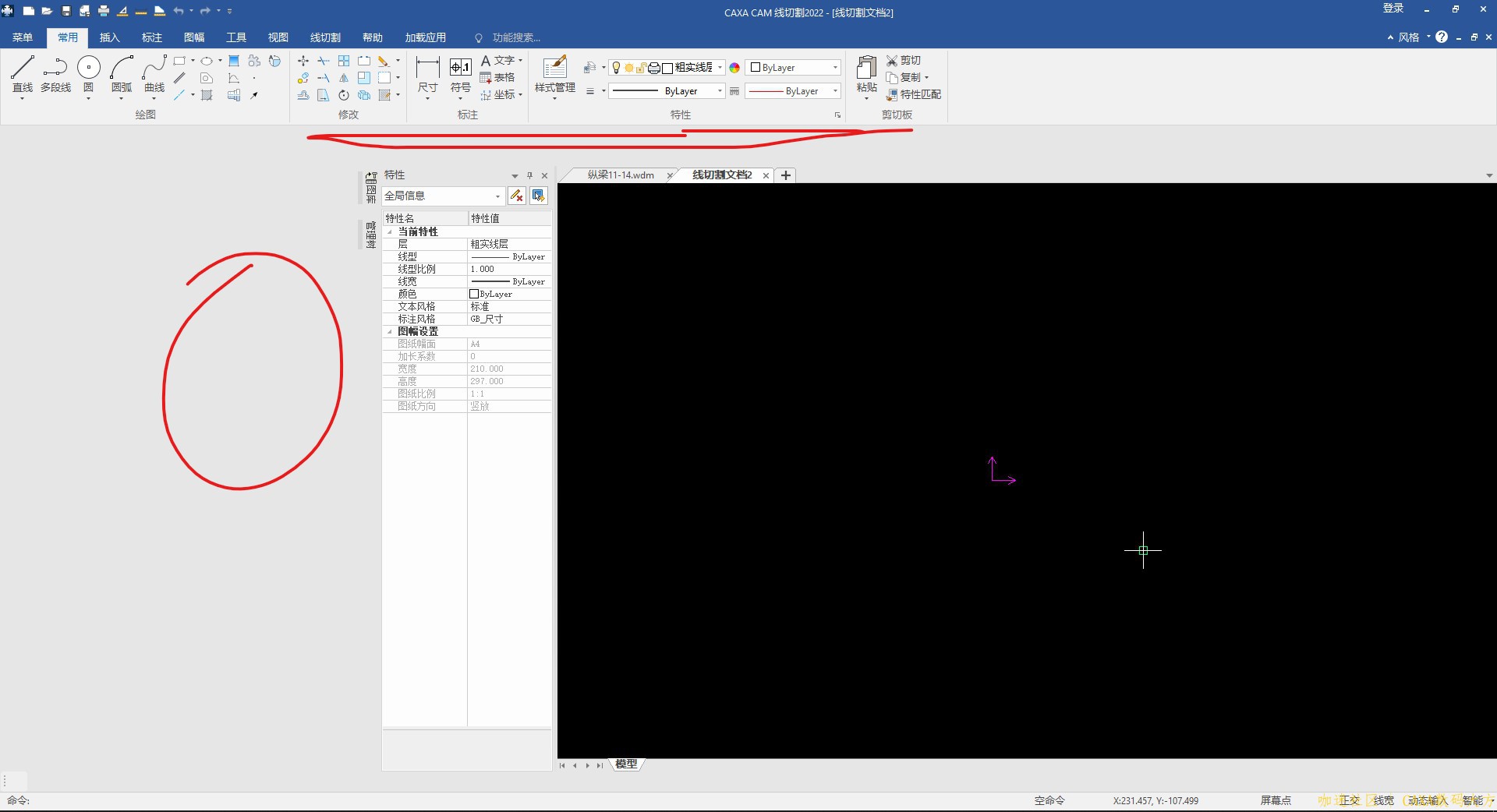Viewport: 1497px width, 812px height.
Task: Open the 粗实线层 layer dropdown
Action: (x=719, y=68)
